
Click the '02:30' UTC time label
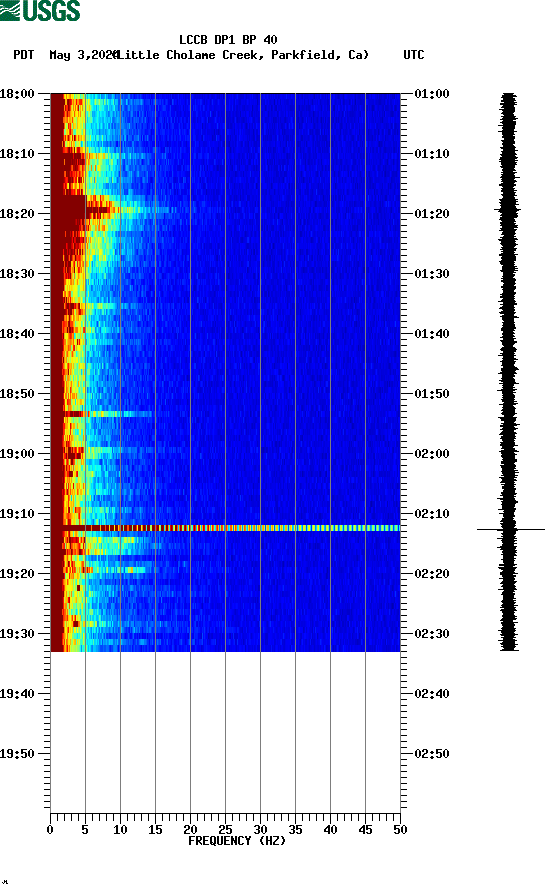coord(432,634)
